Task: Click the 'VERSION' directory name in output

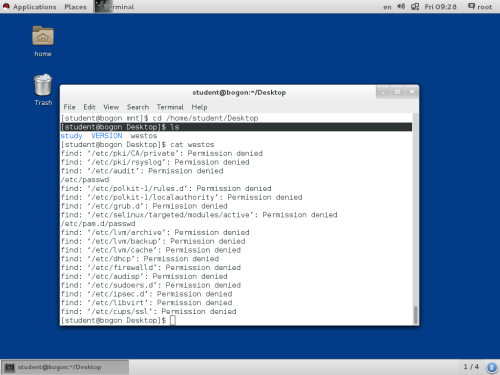Action: 107,136
